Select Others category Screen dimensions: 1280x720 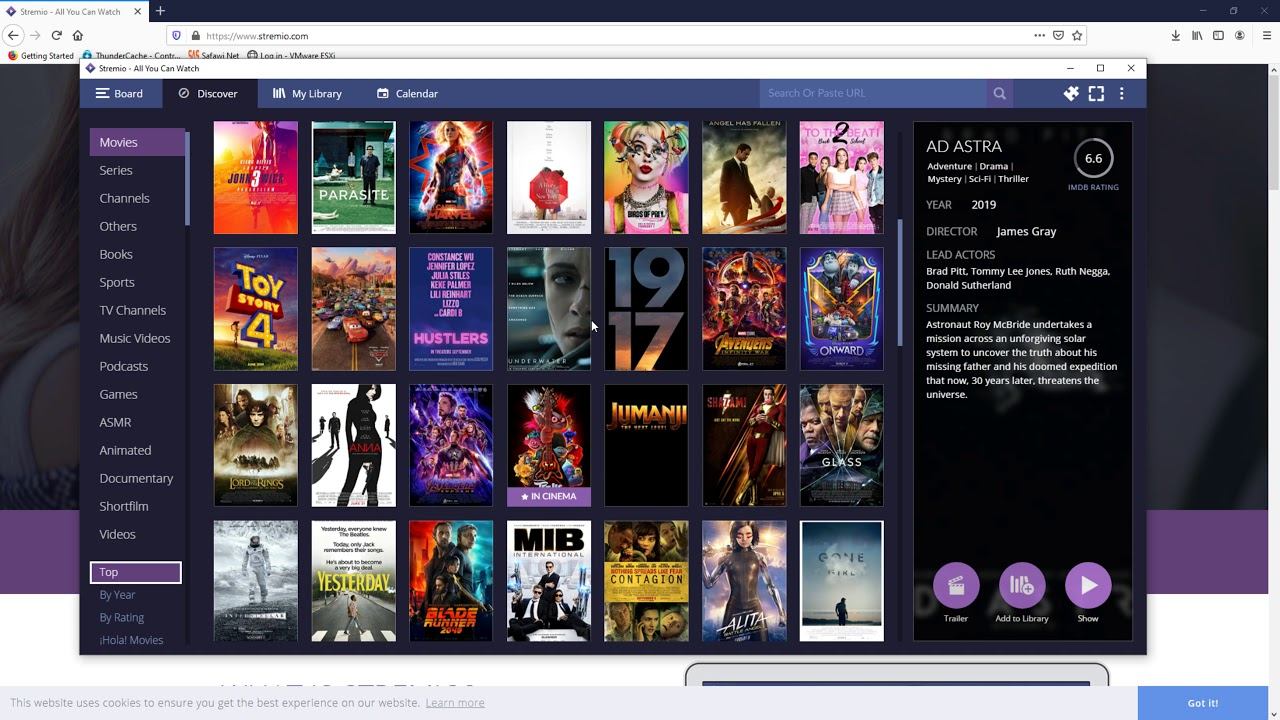(x=137, y=226)
